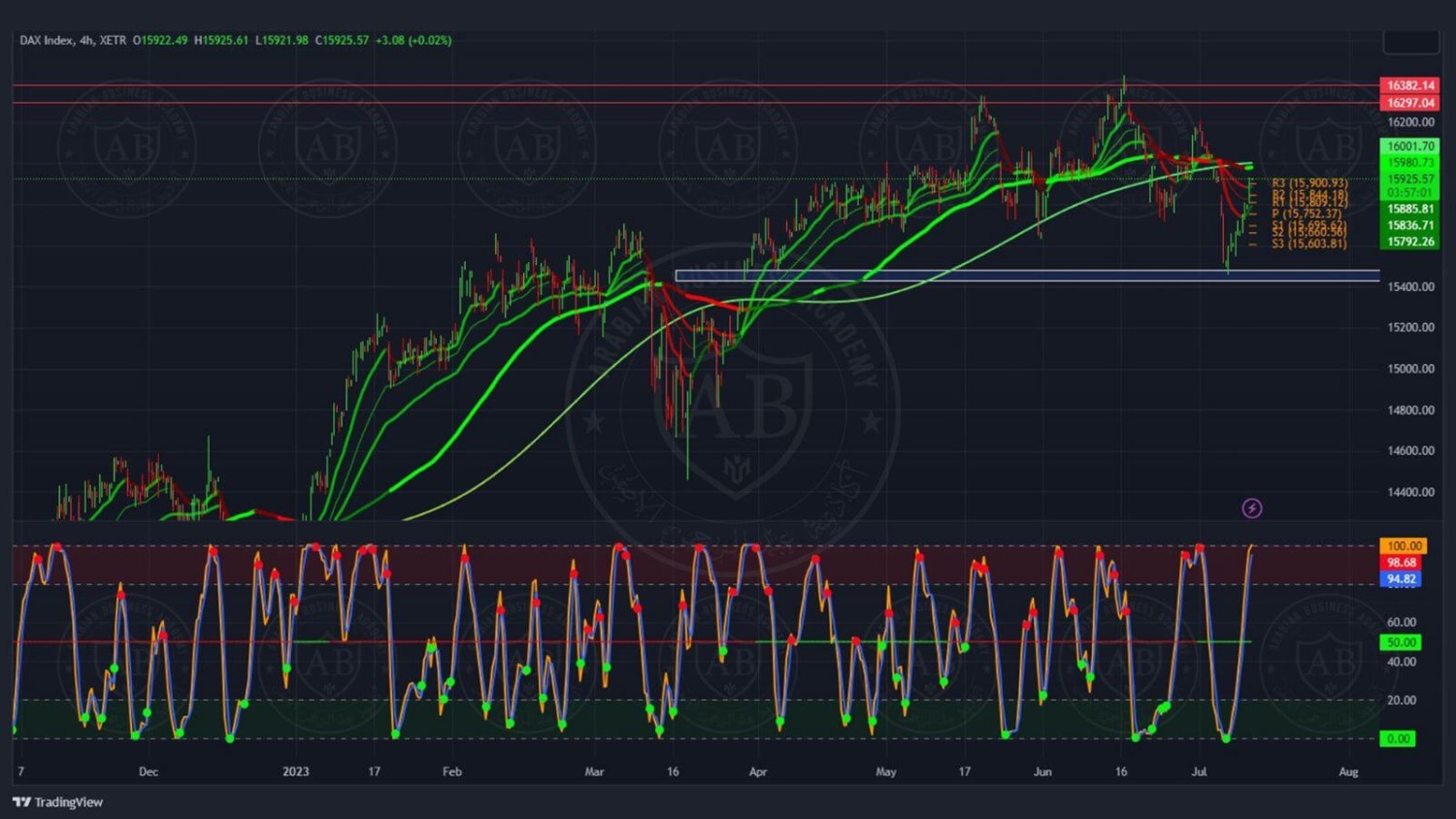Select the 16297.04 red price label
The height and width of the screenshot is (819, 1456).
click(1409, 103)
